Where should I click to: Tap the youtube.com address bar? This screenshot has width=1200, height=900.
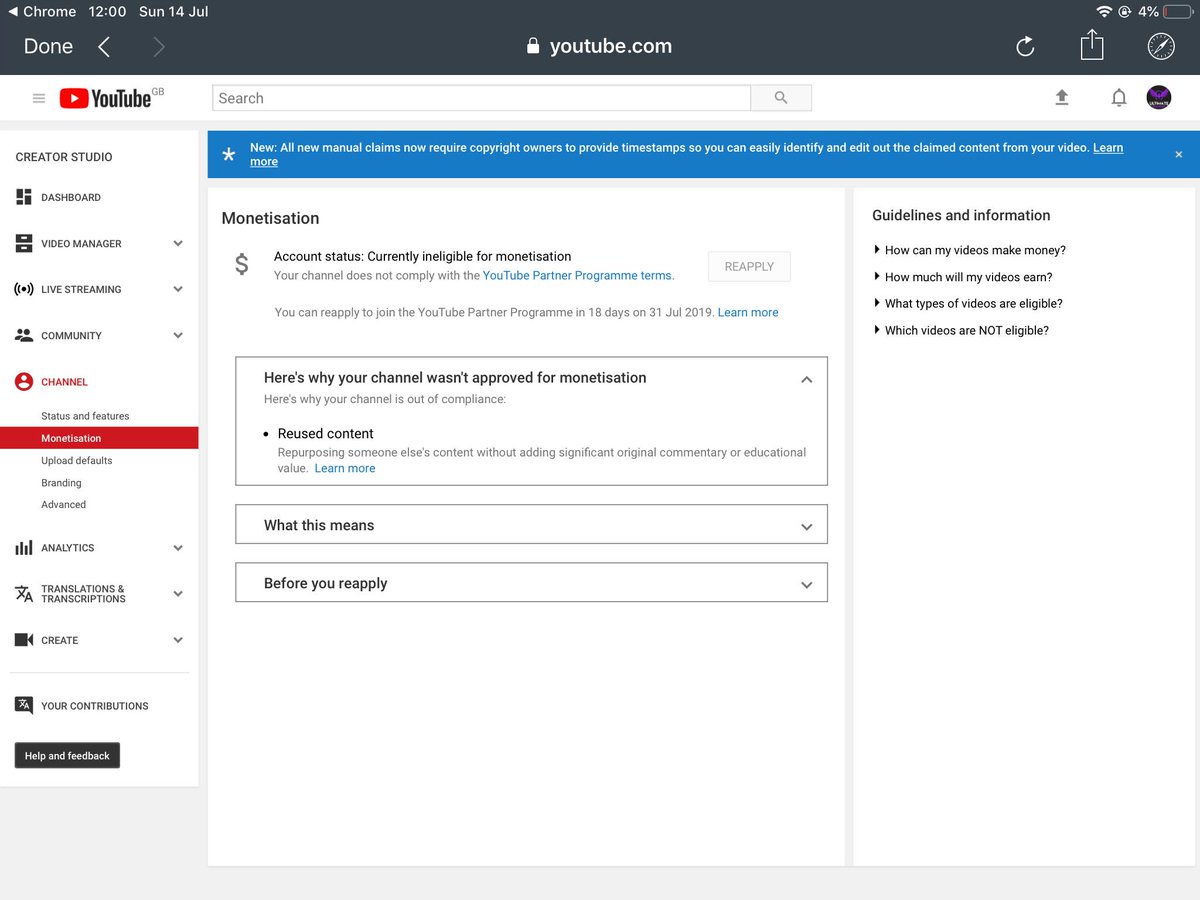coord(599,46)
